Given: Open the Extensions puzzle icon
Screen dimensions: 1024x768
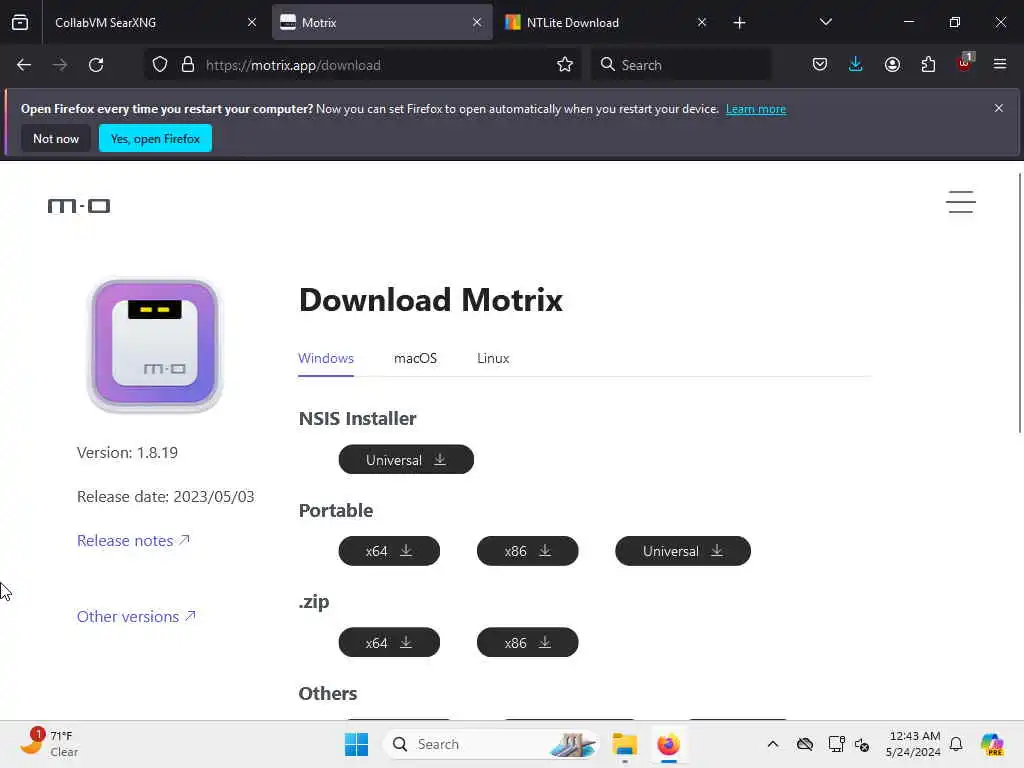Looking at the screenshot, I should (928, 65).
